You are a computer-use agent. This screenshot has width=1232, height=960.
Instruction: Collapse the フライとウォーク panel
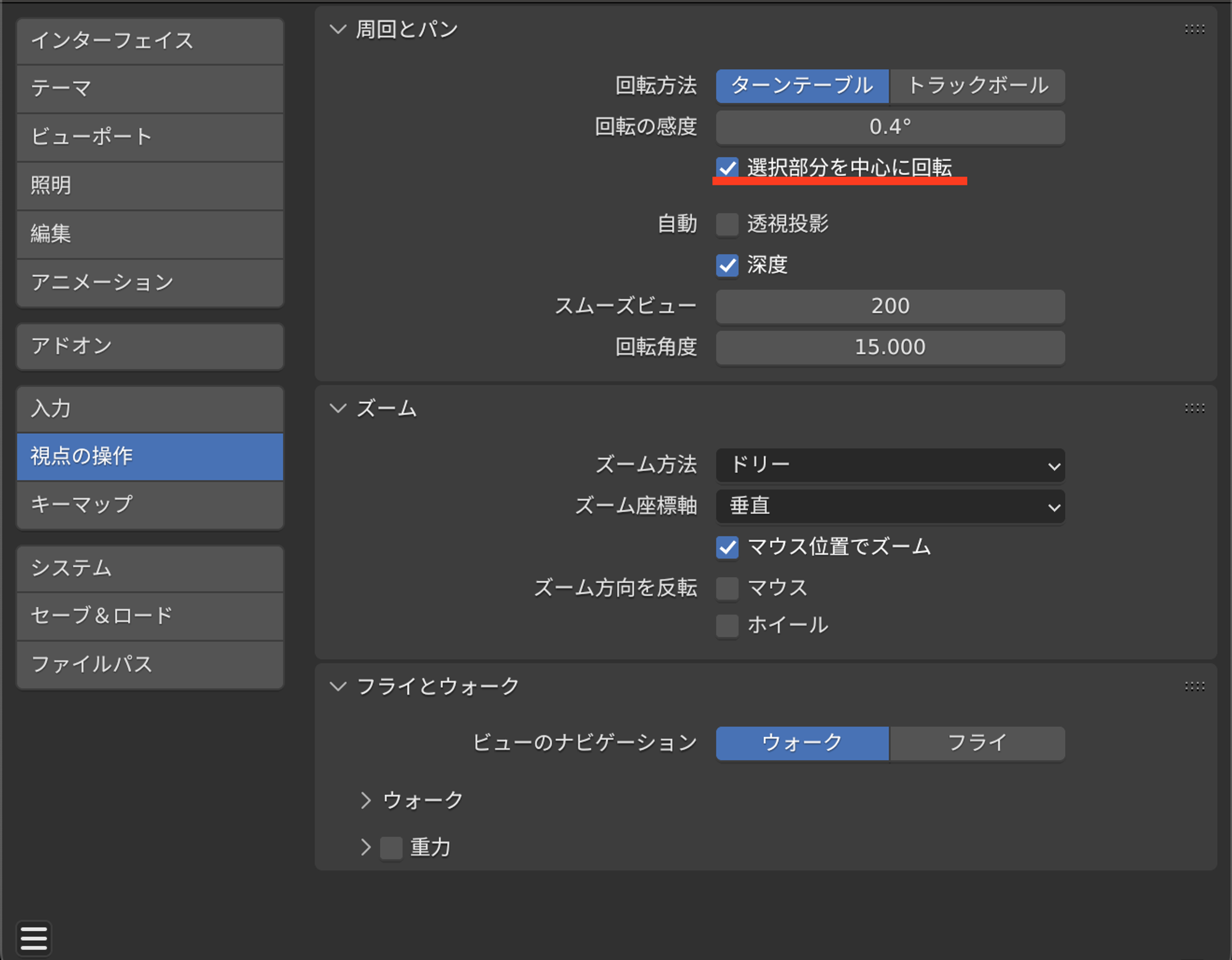coord(338,686)
